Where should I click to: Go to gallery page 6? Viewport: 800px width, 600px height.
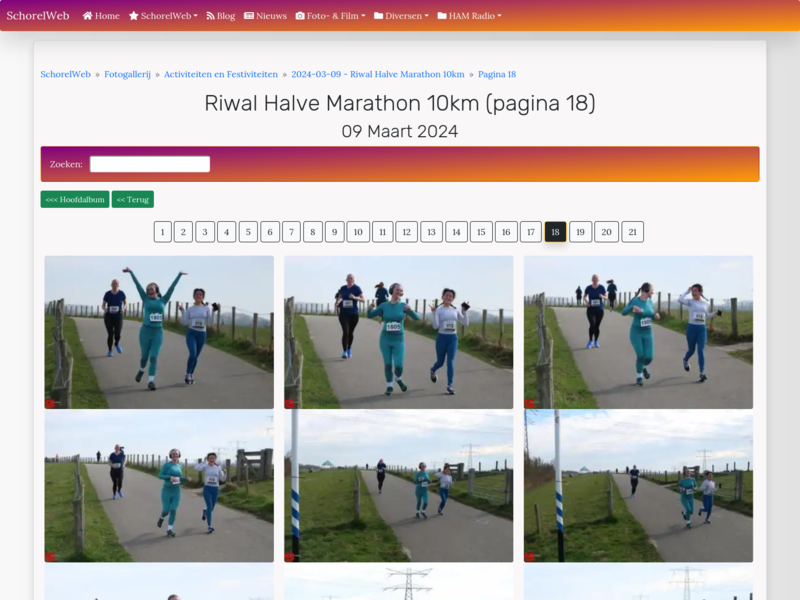click(270, 232)
